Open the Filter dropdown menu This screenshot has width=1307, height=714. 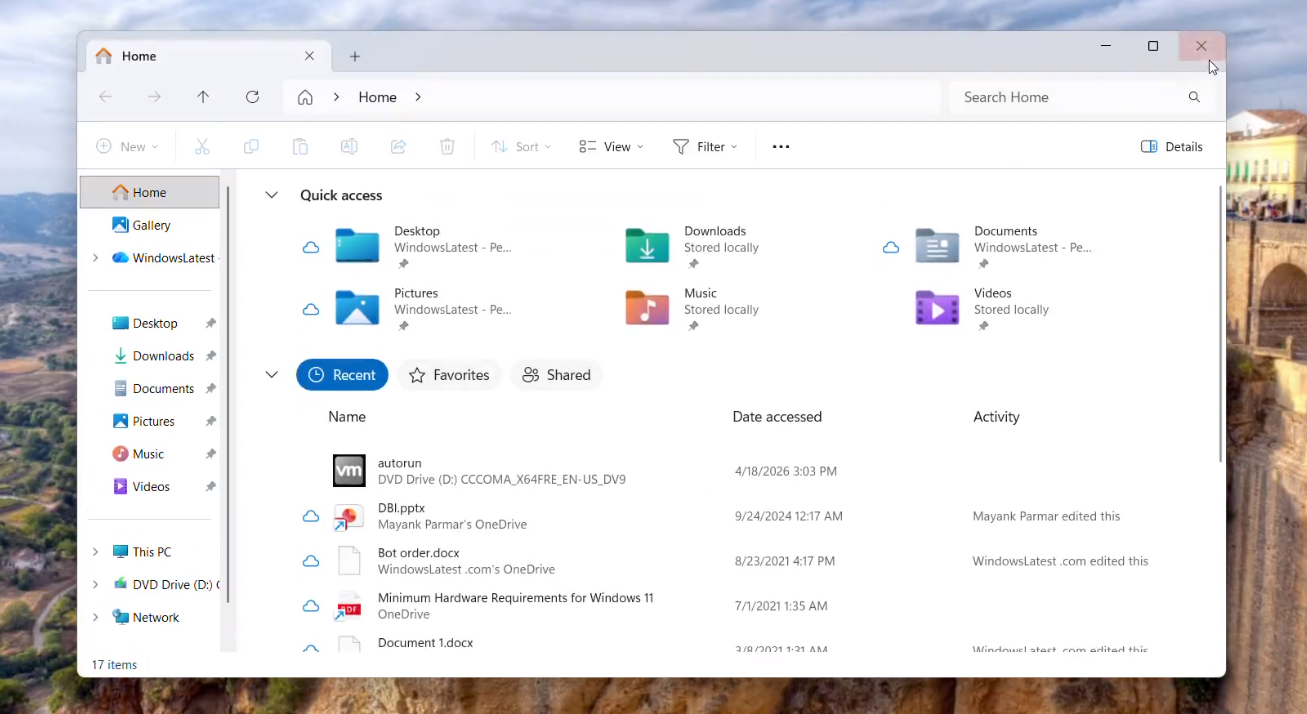click(705, 147)
